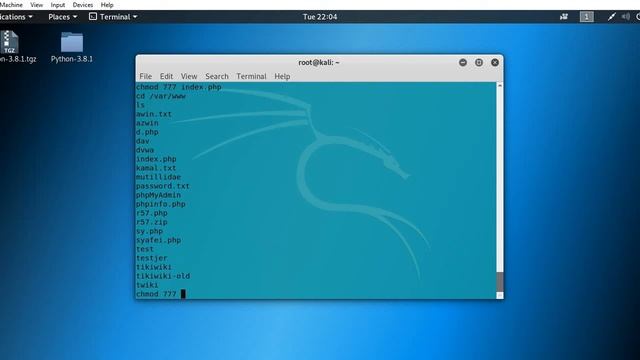Click the 'chmod 777 index.php' line
Viewport: 640px width, 360px height.
(179, 87)
